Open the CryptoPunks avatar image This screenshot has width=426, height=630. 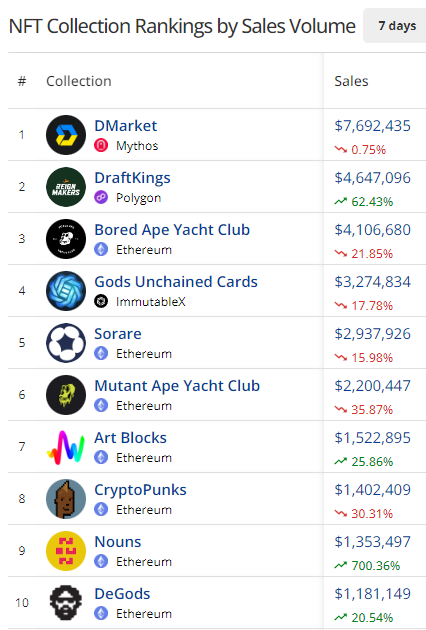[x=66, y=499]
